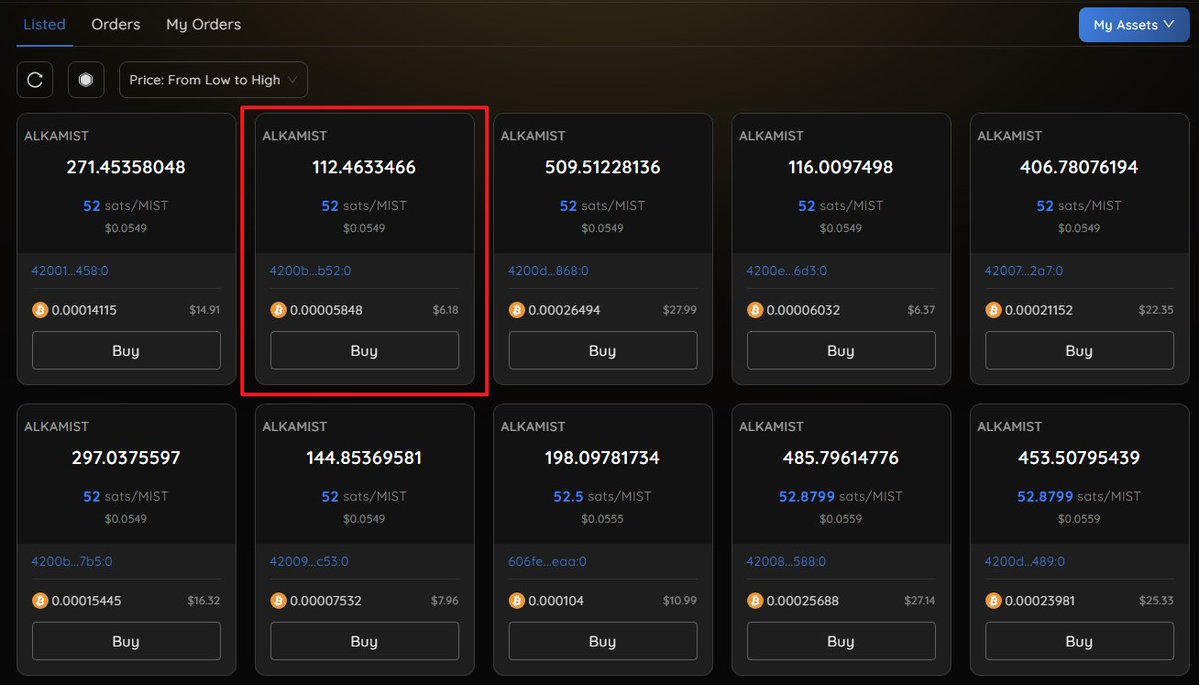Screen dimensions: 1199x685
Task: Click Bitcoin icon beside 0.00014115
Action: point(40,310)
